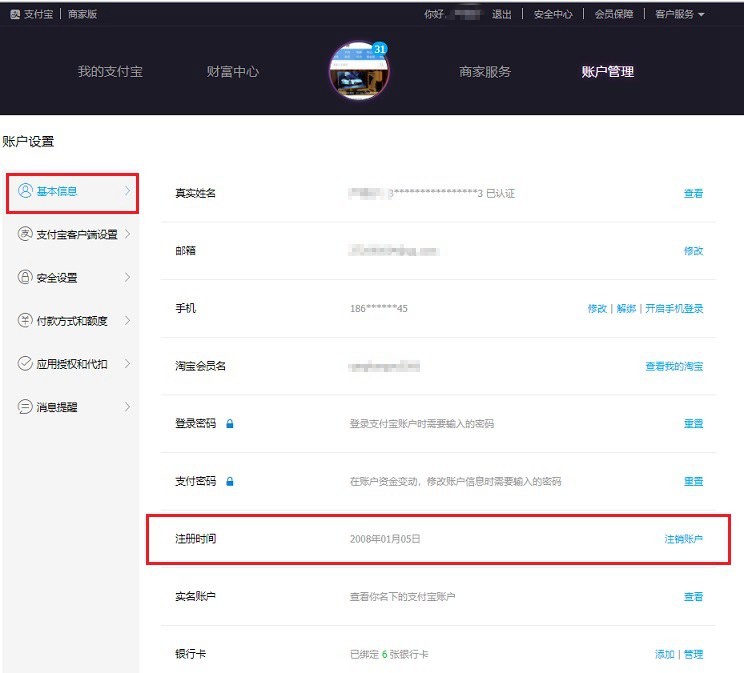Click 重置 link for 支付密码
The image size is (744, 673).
tap(693, 481)
